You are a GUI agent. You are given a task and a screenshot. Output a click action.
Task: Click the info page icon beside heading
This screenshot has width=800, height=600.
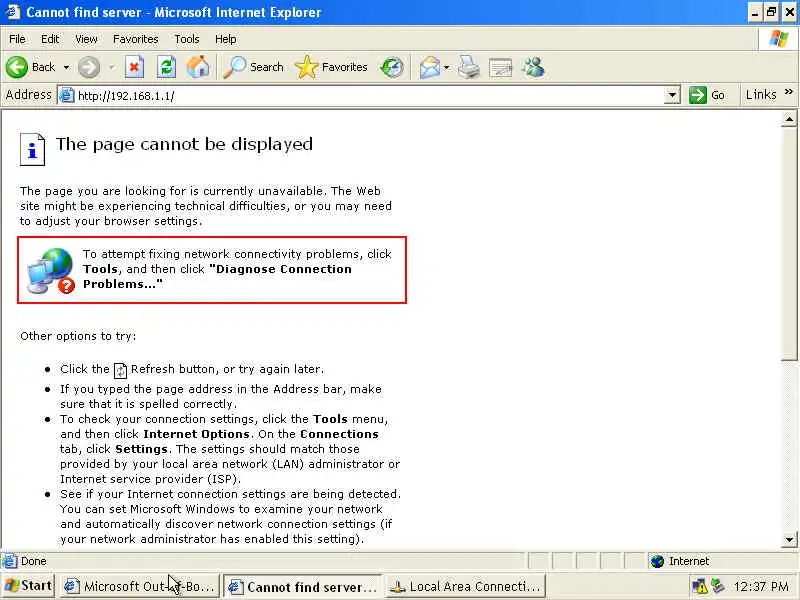coord(32,149)
